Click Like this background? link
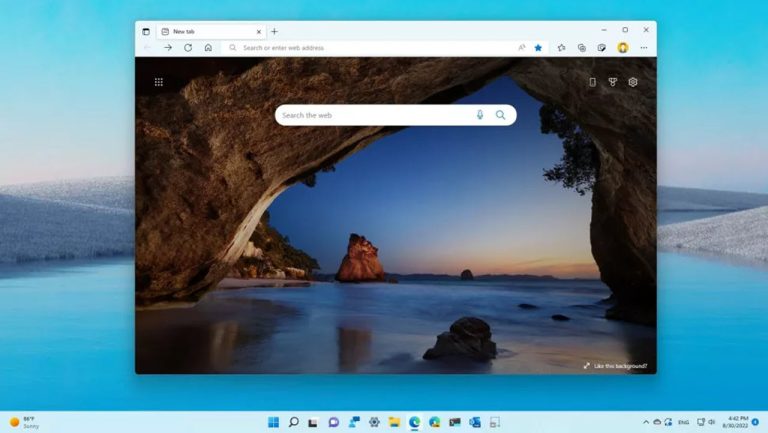The width and height of the screenshot is (768, 433). click(x=616, y=366)
